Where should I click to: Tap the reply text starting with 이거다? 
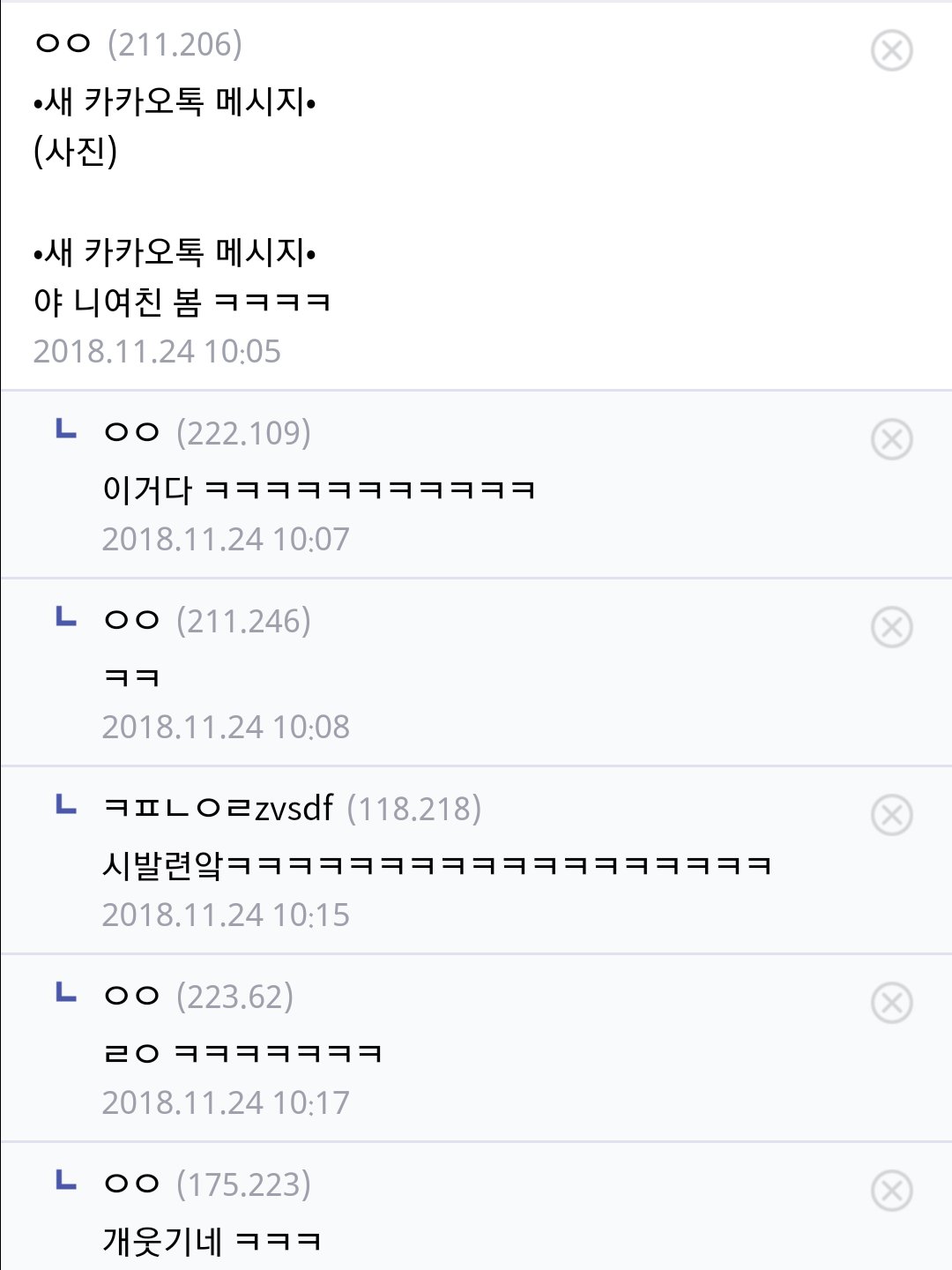click(x=319, y=489)
